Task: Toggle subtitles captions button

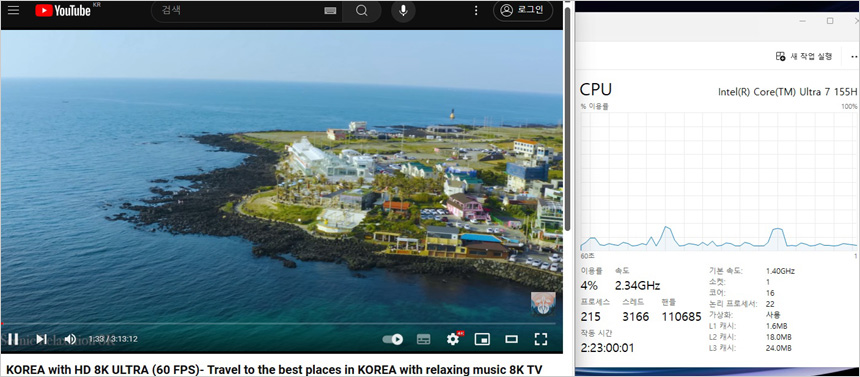Action: tap(423, 340)
